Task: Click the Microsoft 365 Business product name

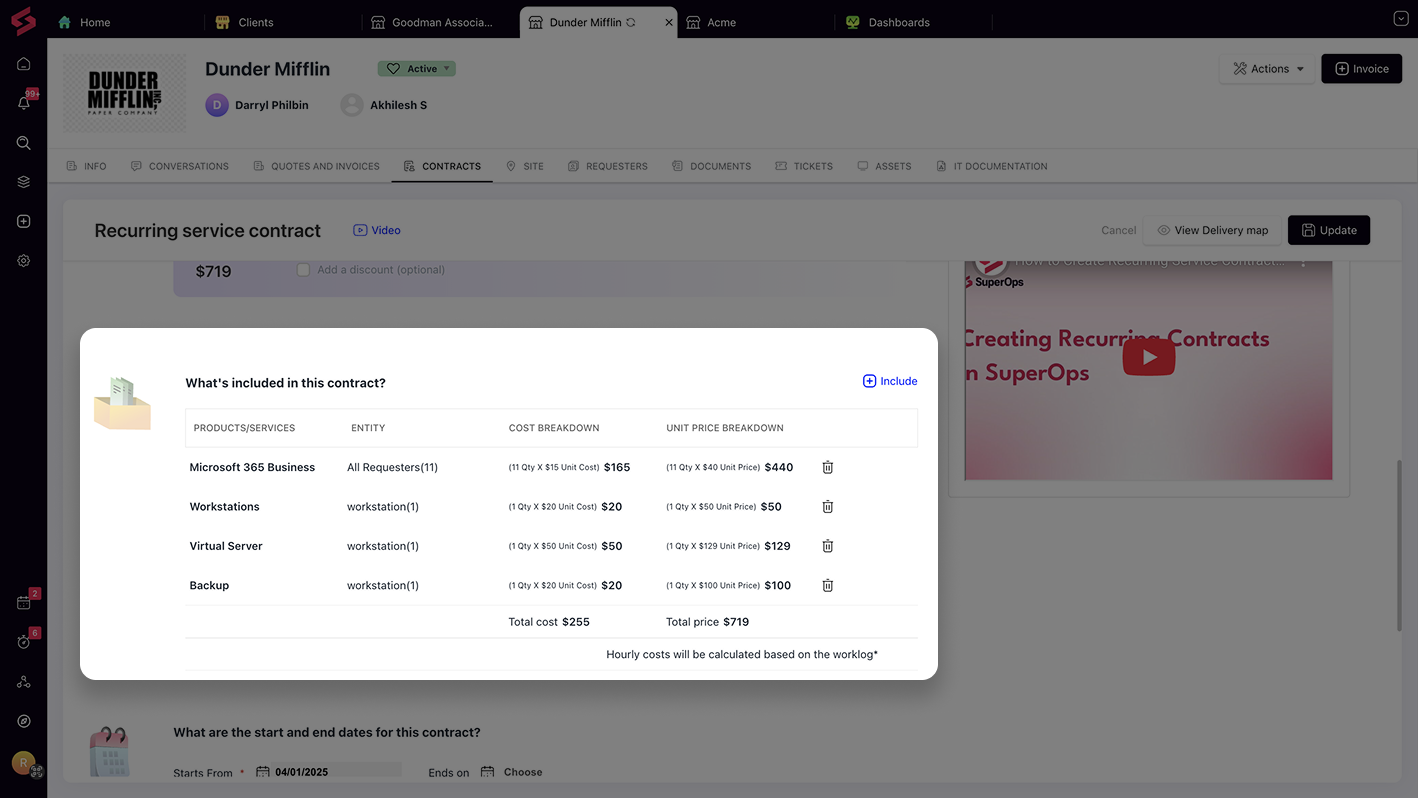Action: [252, 467]
